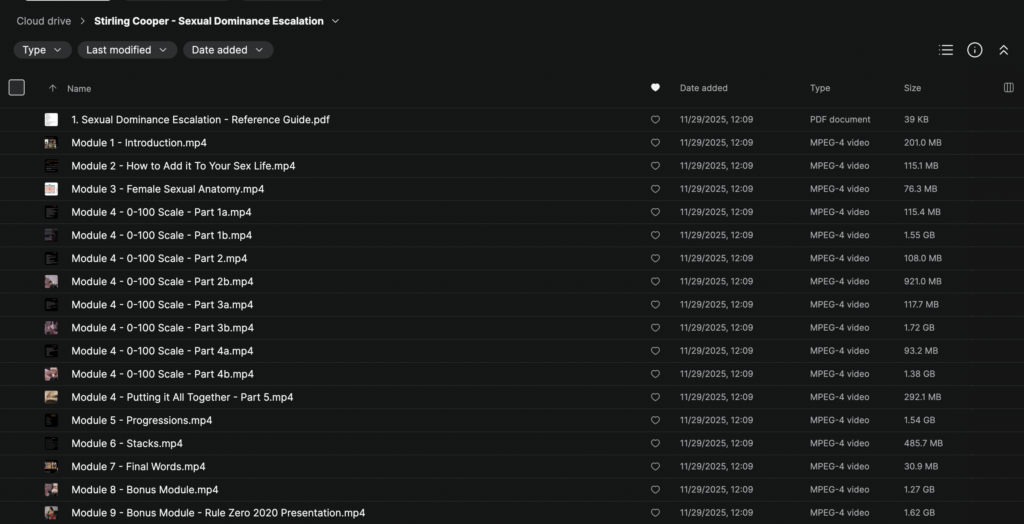The image size is (1024, 524).
Task: Click the collapse arrows icon
Action: (1004, 50)
